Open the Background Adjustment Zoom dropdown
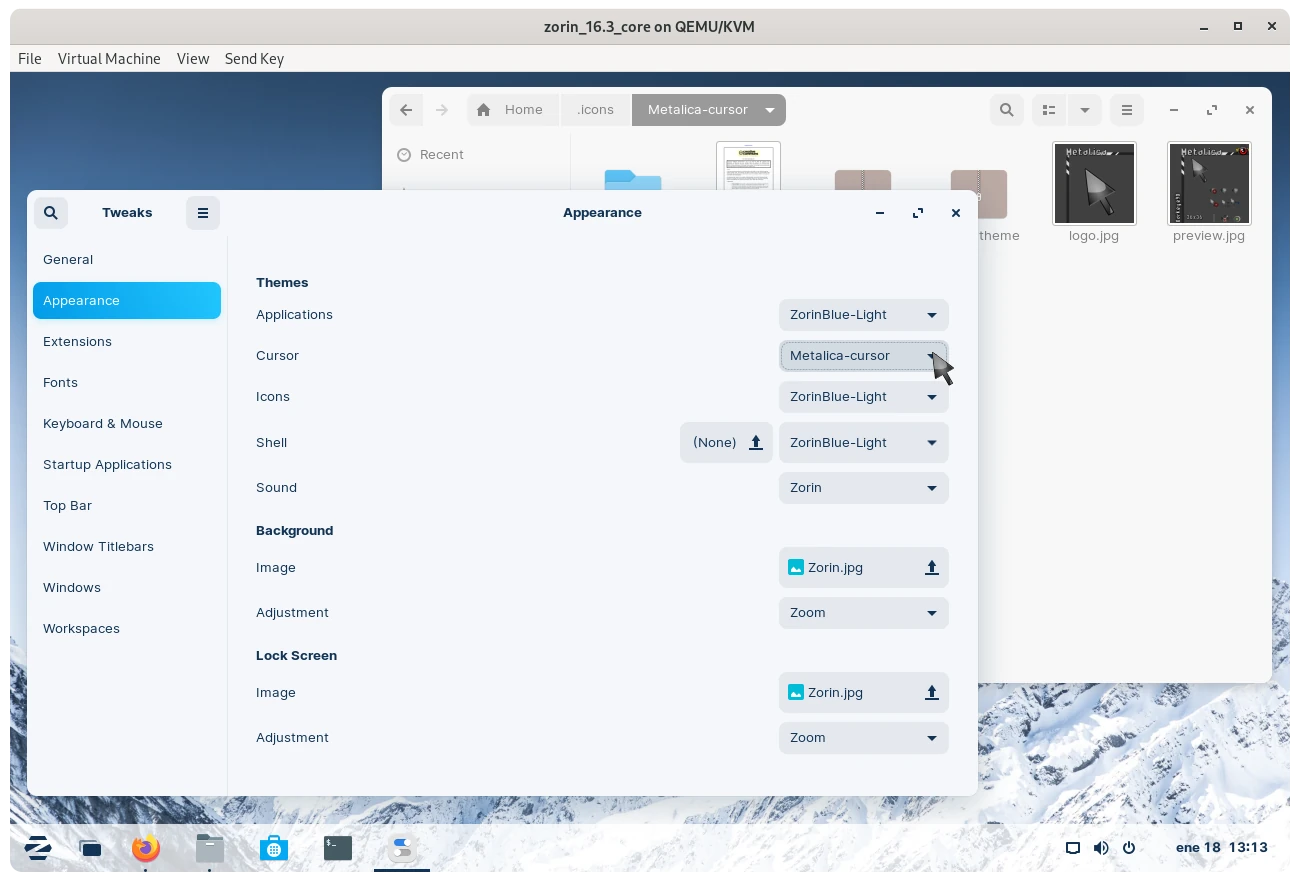This screenshot has width=1300, height=882. [x=863, y=613]
